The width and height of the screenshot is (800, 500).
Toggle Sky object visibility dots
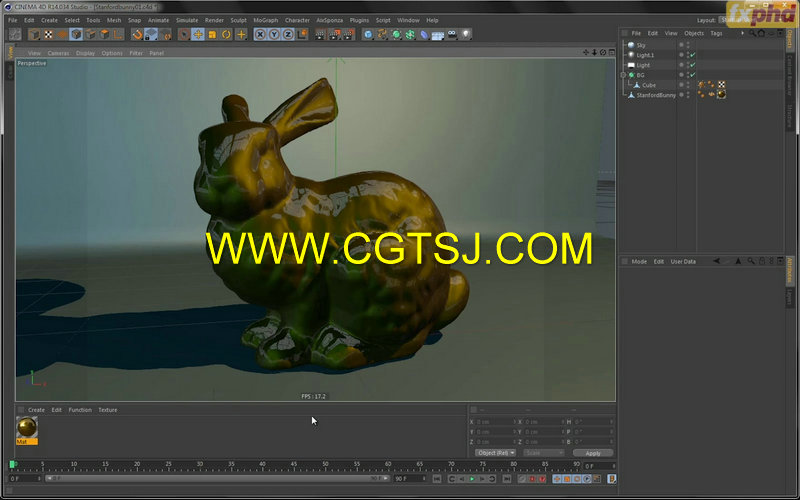click(688, 45)
